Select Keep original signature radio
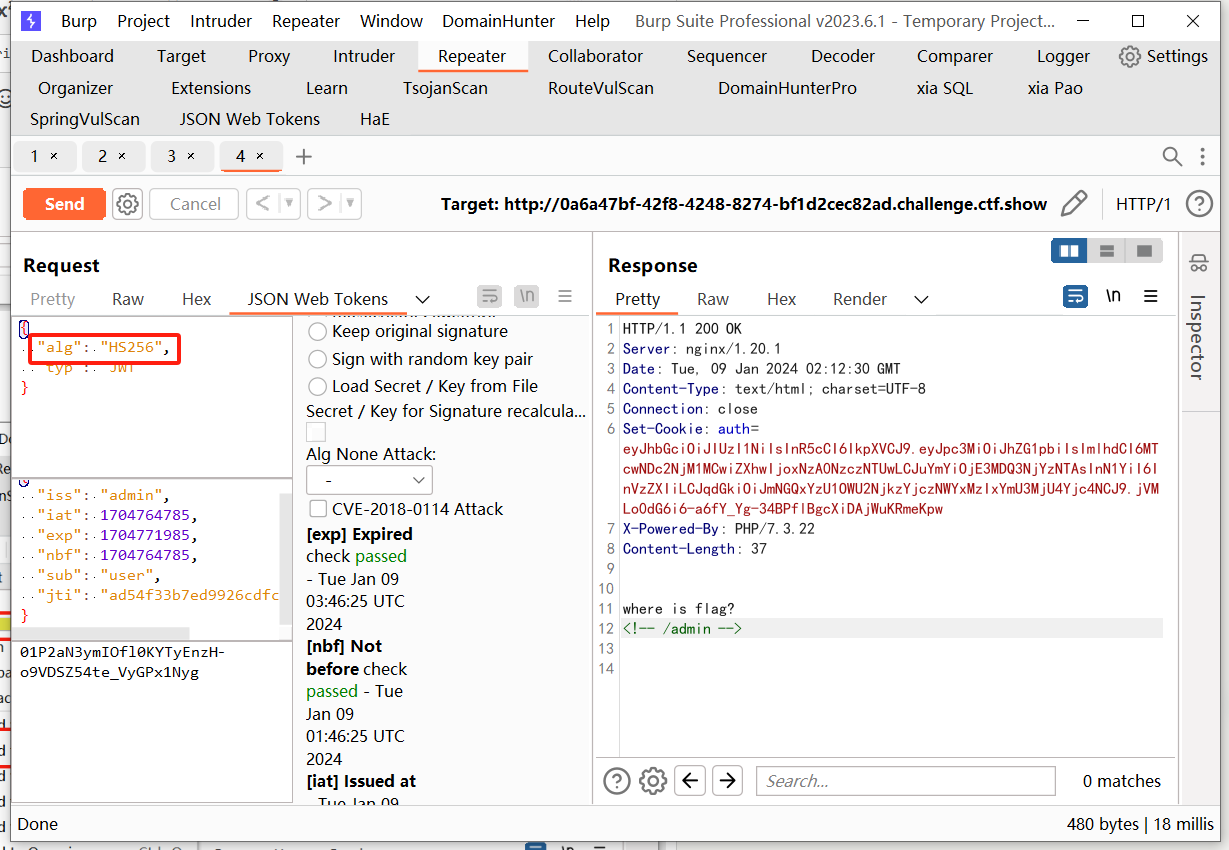 click(318, 331)
